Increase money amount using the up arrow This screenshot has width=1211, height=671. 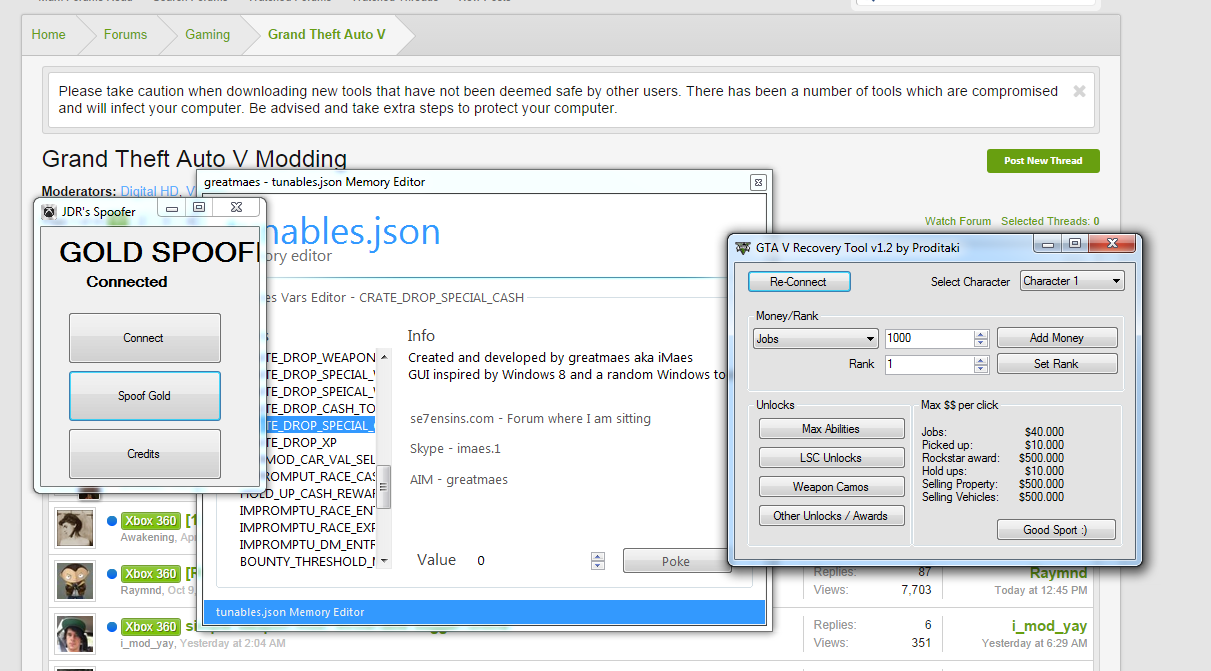[981, 334]
